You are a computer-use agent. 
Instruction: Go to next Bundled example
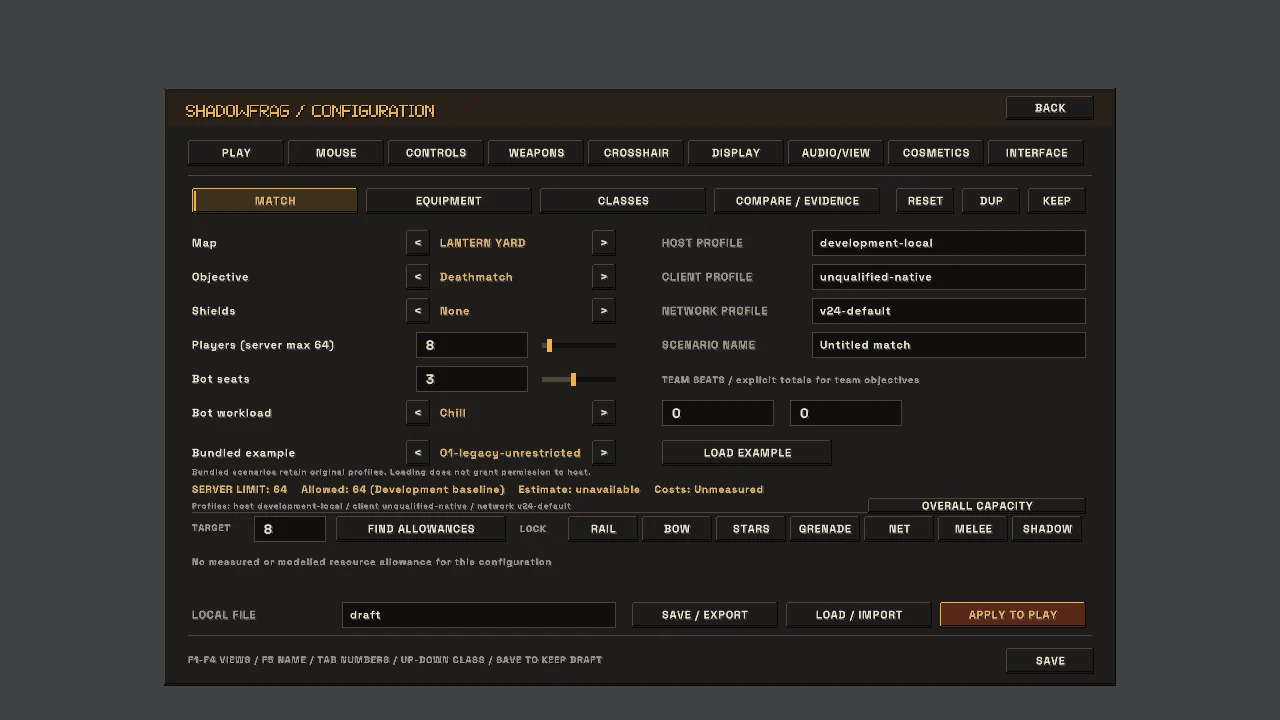603,453
